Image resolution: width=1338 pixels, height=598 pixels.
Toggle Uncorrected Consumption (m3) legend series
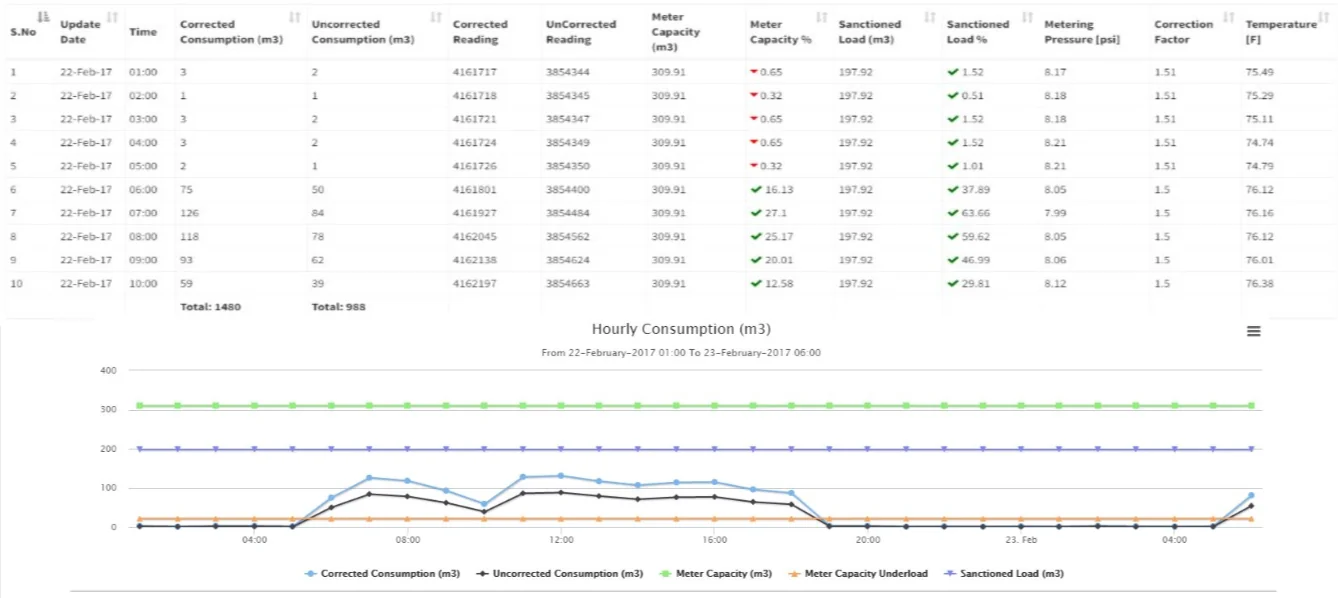point(560,574)
